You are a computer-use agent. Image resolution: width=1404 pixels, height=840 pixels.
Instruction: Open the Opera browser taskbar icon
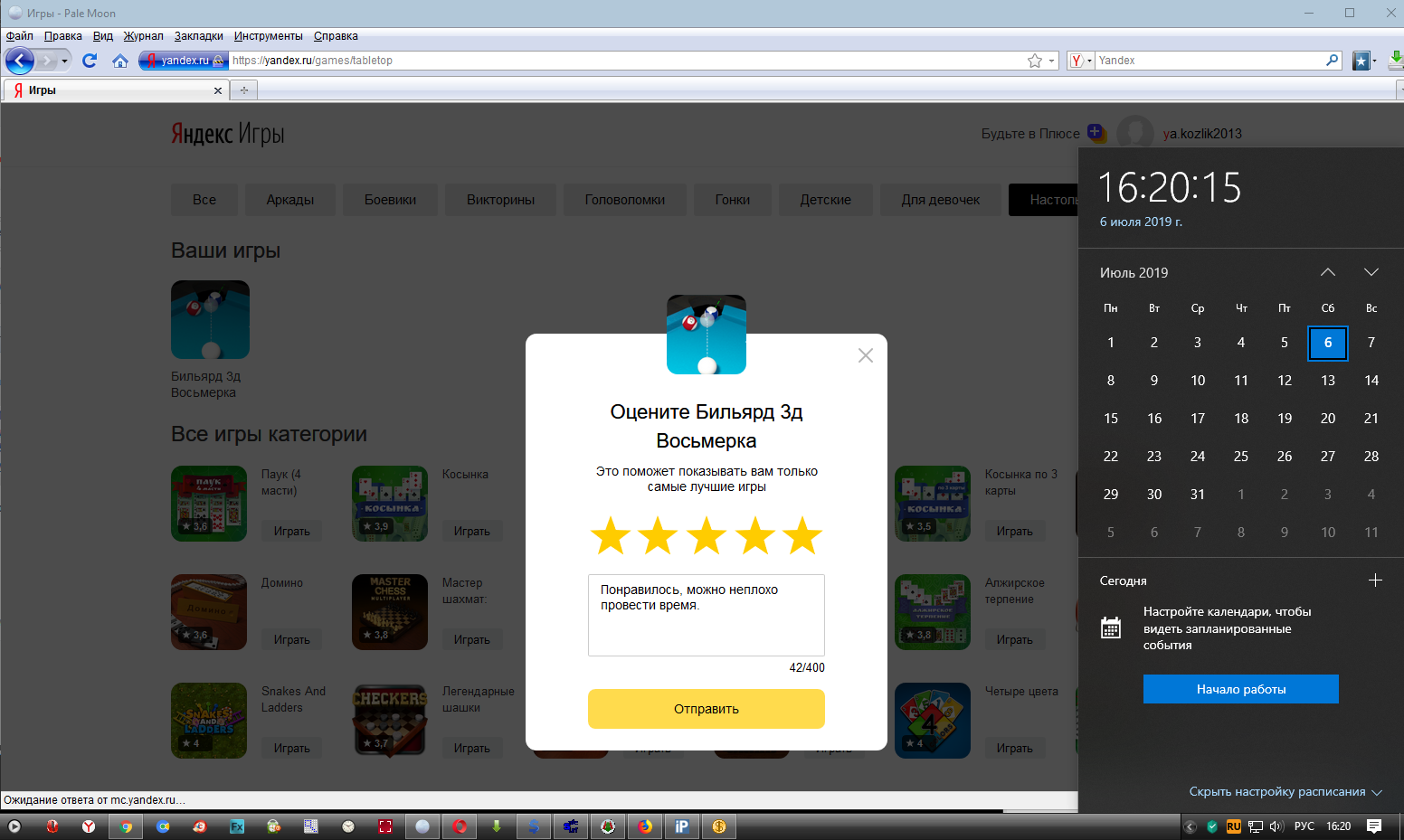click(x=460, y=826)
